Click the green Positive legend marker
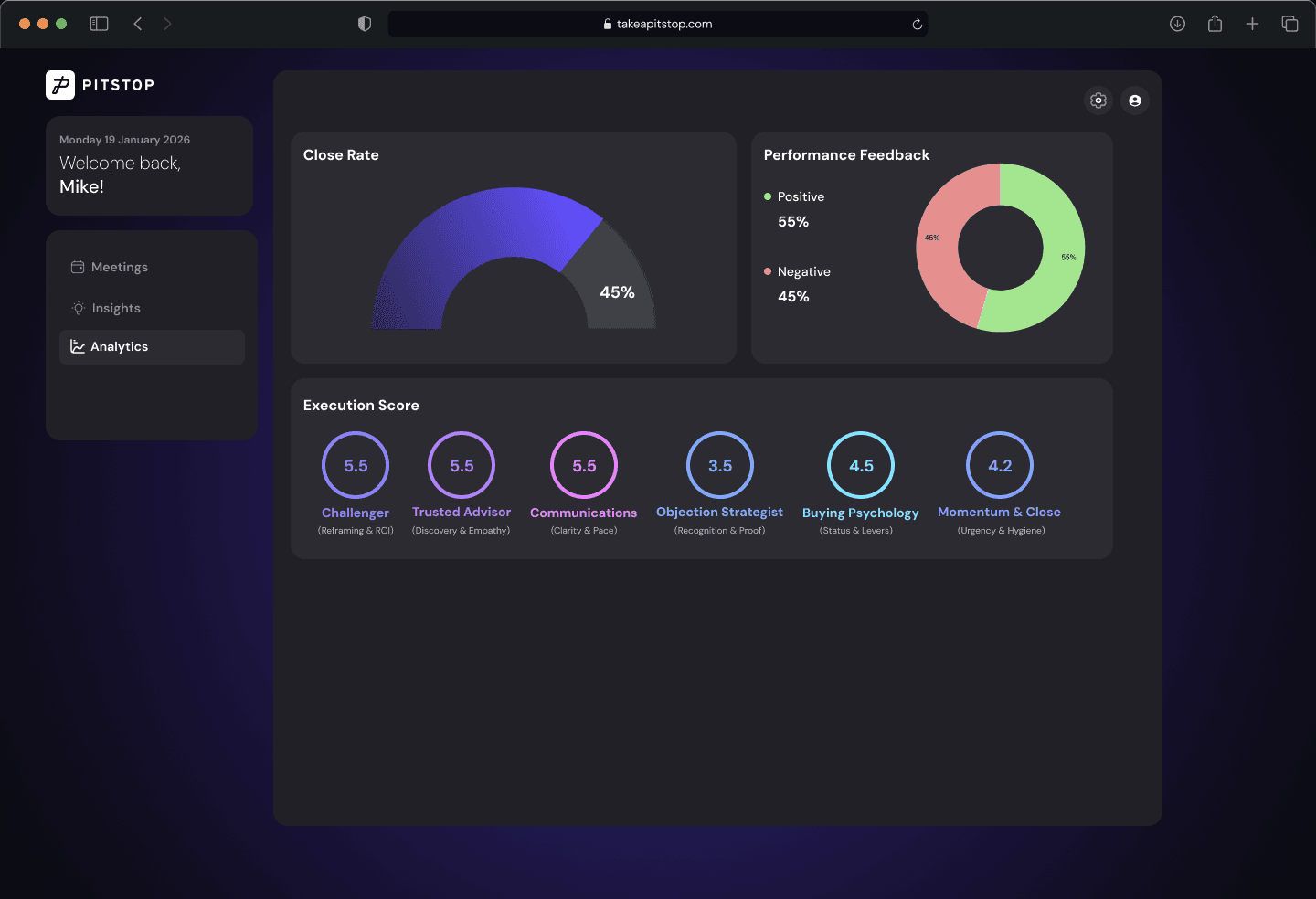Image resolution: width=1316 pixels, height=899 pixels. click(x=769, y=196)
